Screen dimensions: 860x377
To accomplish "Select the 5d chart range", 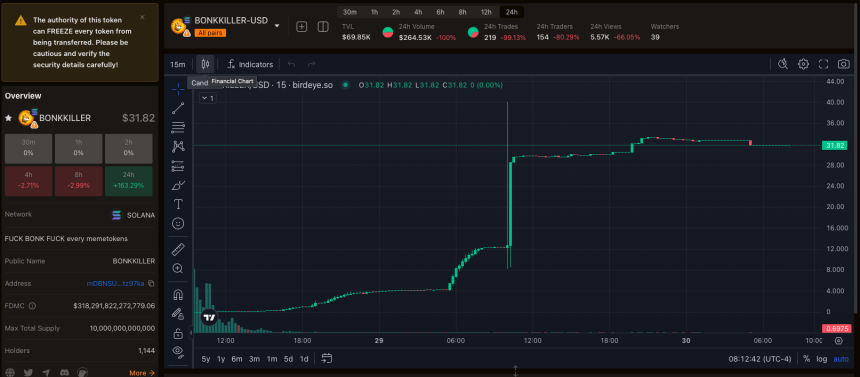I will click(288, 359).
